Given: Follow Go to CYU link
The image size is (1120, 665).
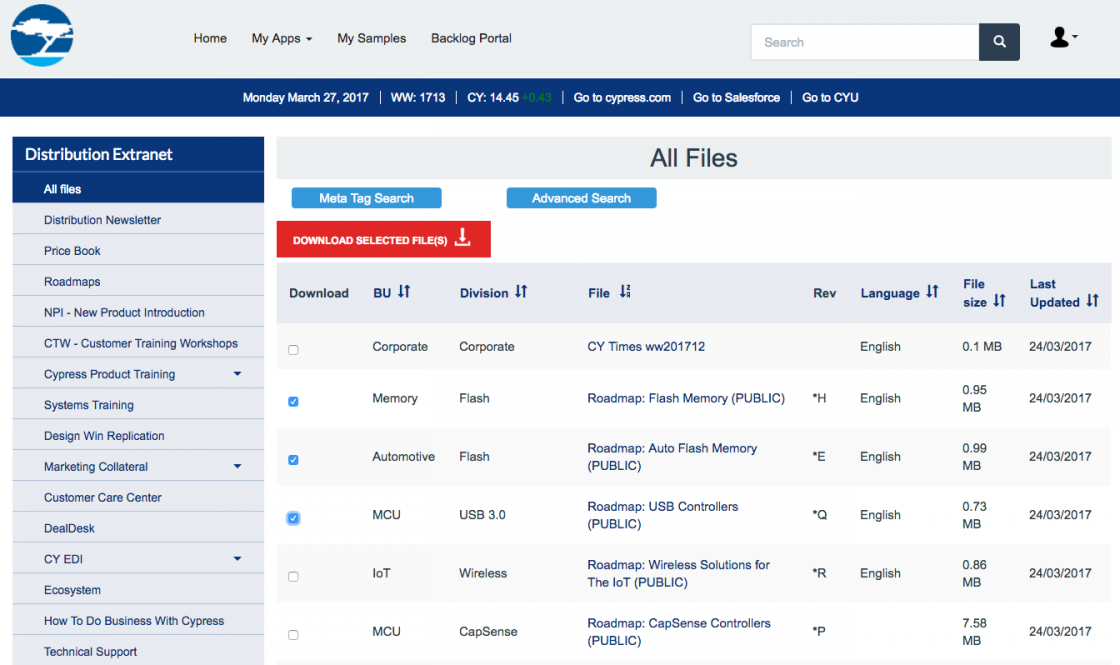Looking at the screenshot, I should [x=830, y=98].
